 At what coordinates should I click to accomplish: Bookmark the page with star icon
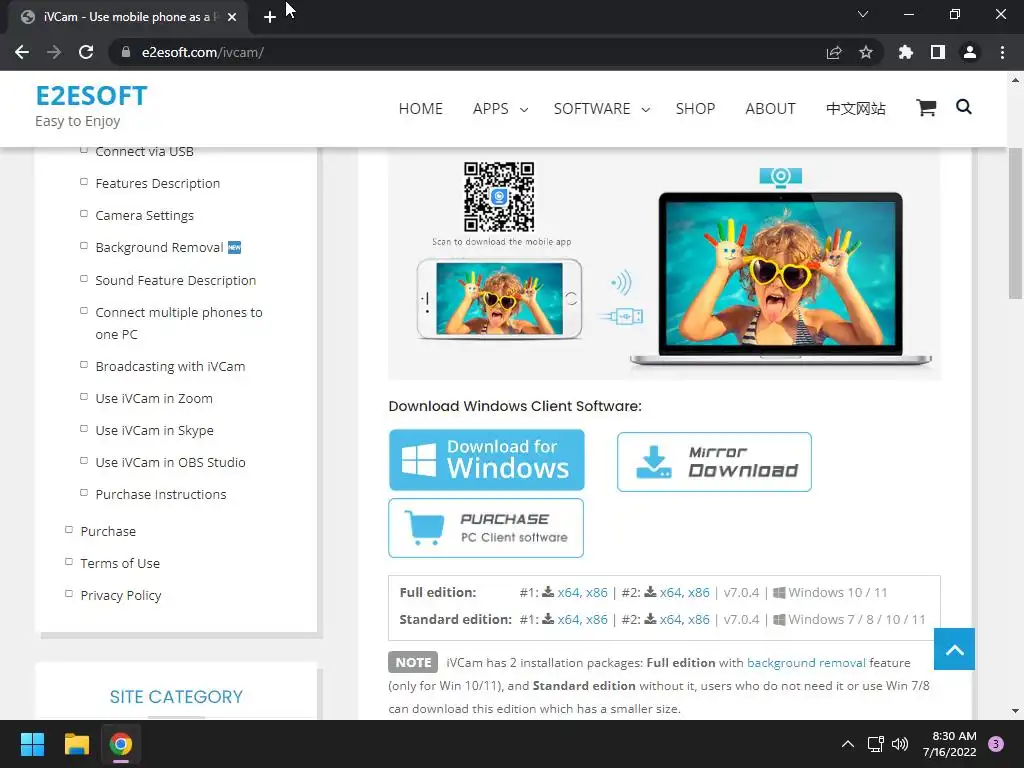pos(866,52)
